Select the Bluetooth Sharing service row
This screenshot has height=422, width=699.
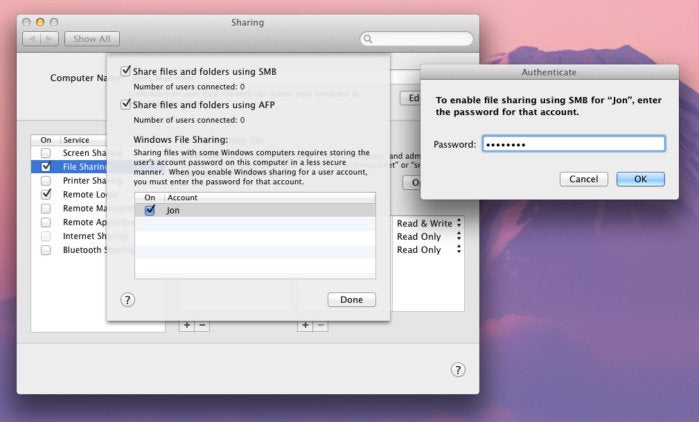click(x=69, y=250)
